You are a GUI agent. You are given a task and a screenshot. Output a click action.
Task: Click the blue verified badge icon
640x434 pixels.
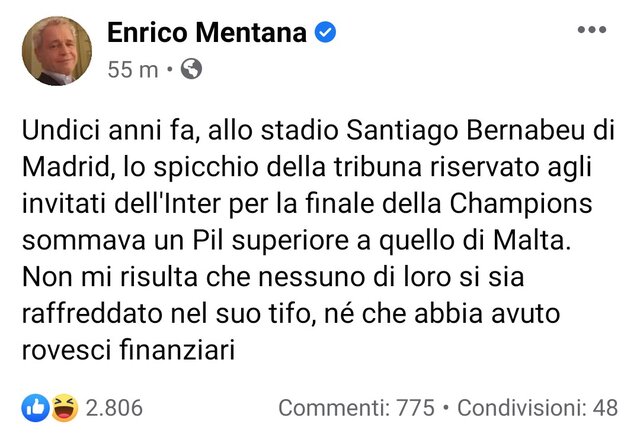325,33
